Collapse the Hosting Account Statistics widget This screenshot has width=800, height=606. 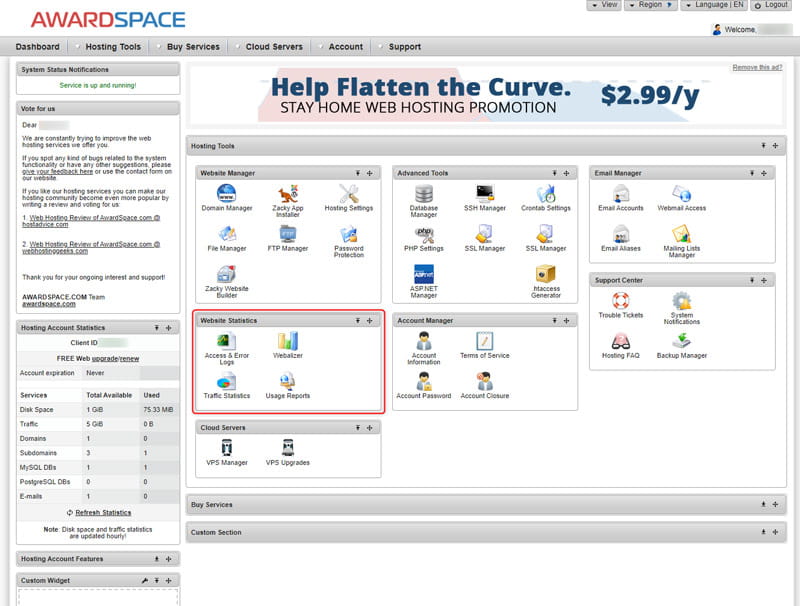156,328
